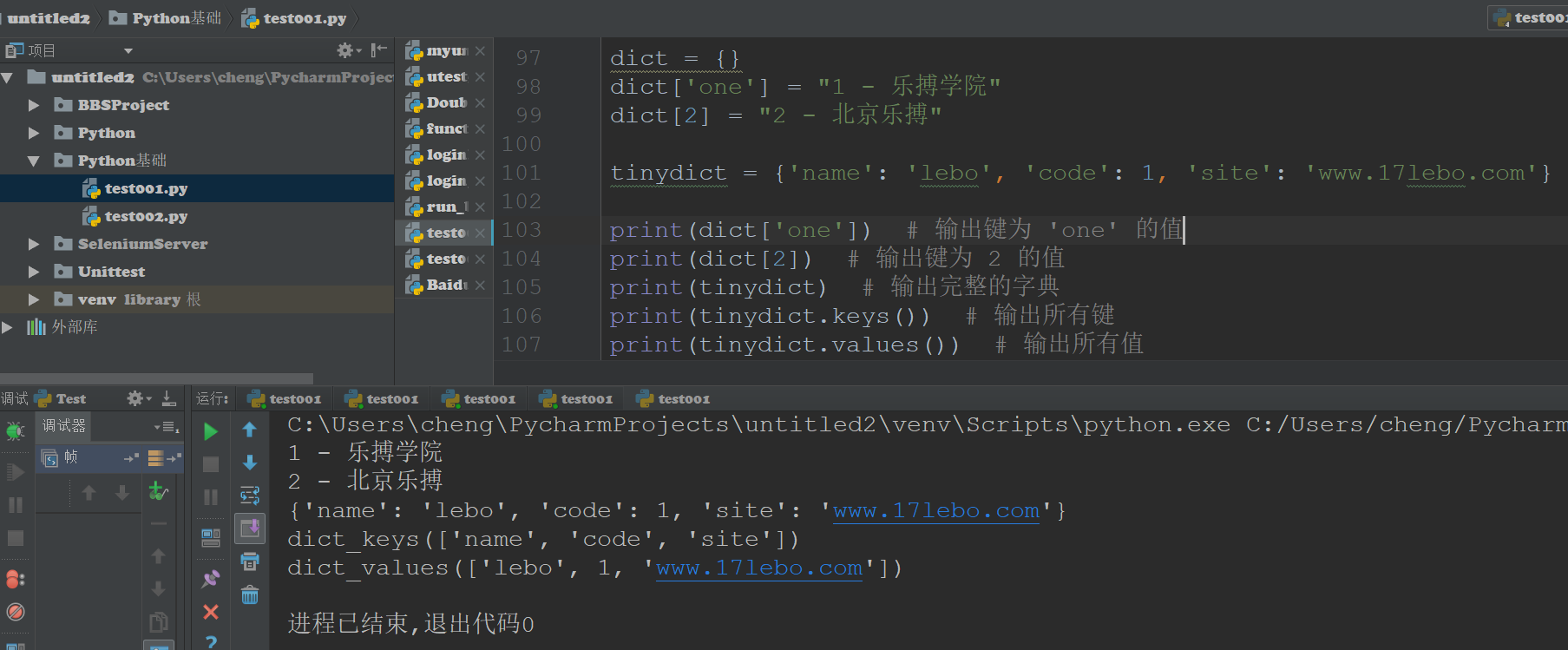Click debug panel stop square icon
The height and width of the screenshot is (650, 1568).
point(15,538)
